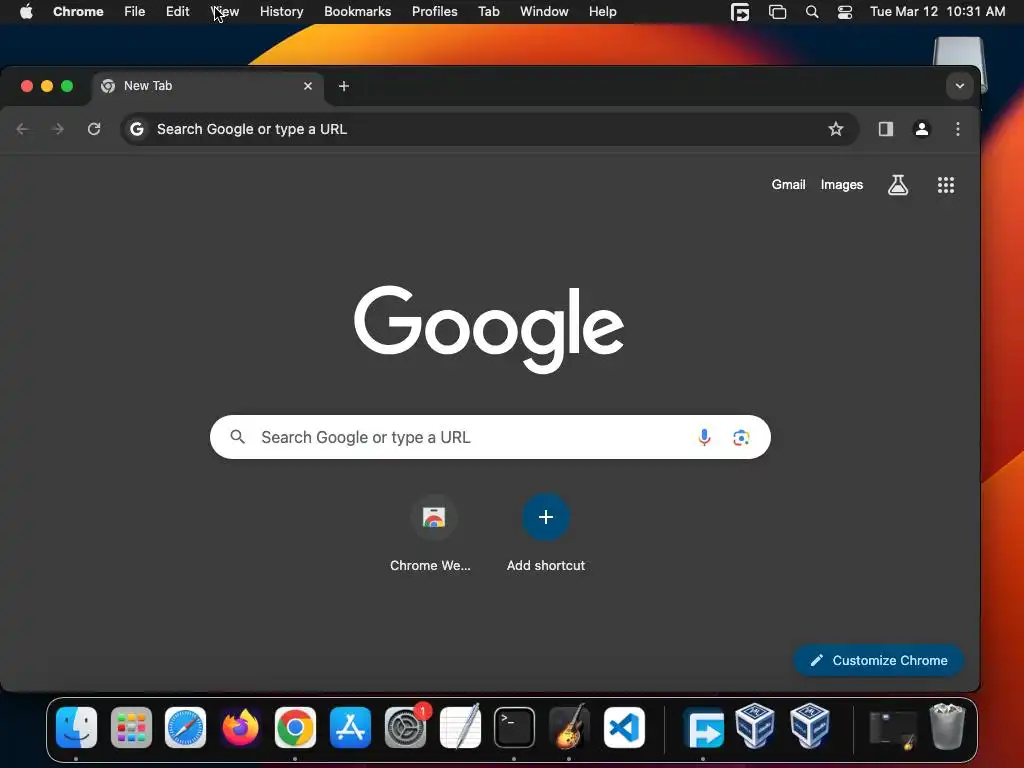Open Google Images link

[x=842, y=185]
